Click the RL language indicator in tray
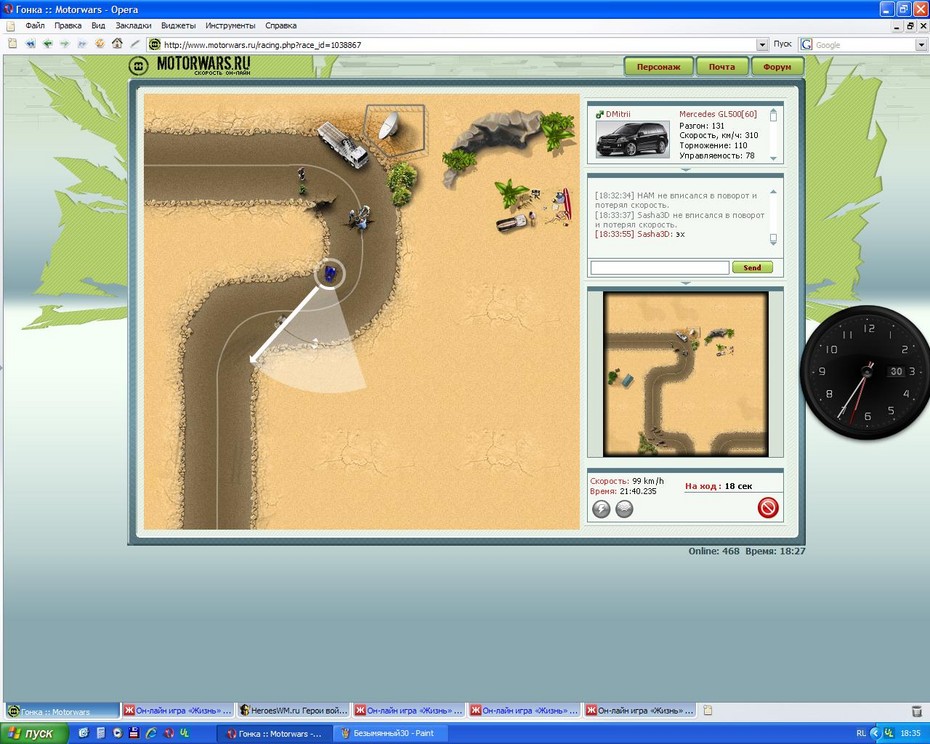 coord(861,733)
